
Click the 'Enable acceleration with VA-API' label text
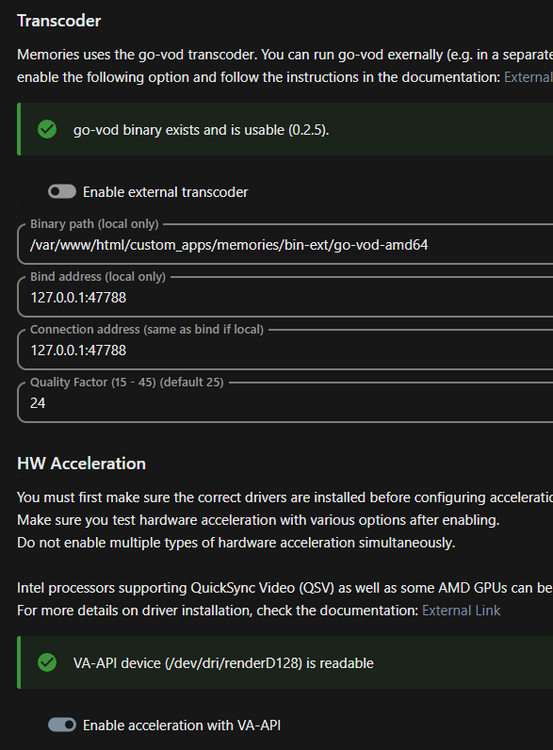pyautogui.click(x=182, y=725)
